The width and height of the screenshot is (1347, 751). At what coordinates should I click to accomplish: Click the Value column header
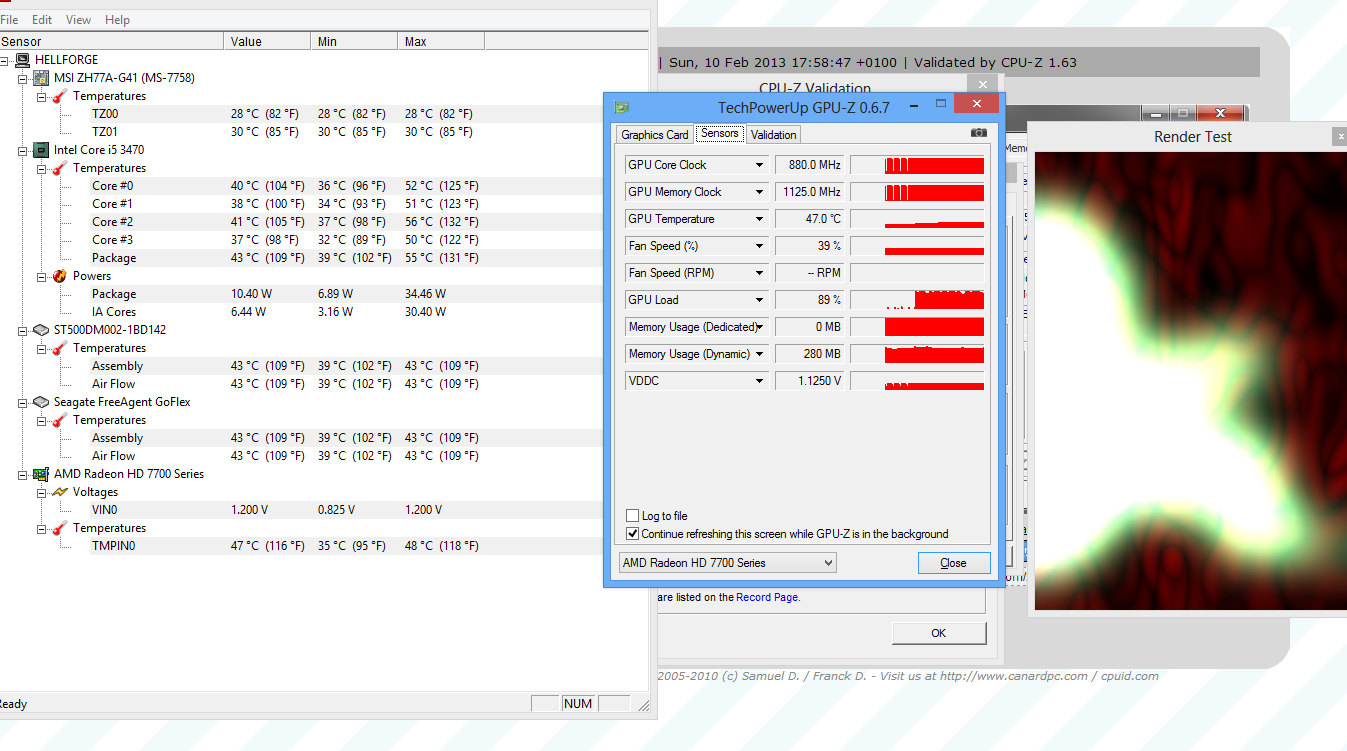(267, 41)
